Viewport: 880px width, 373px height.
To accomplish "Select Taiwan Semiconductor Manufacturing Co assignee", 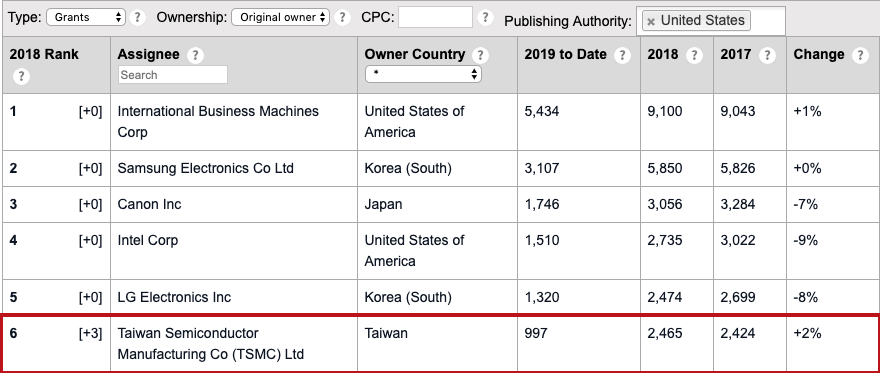I will 210,344.
